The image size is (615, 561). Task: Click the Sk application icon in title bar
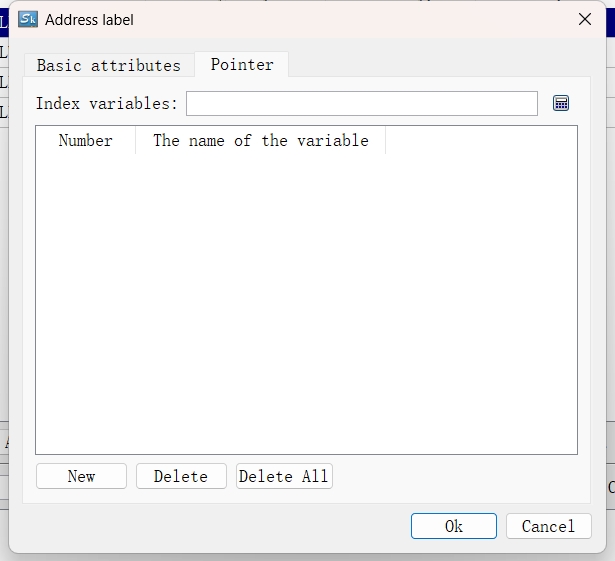click(x=28, y=19)
